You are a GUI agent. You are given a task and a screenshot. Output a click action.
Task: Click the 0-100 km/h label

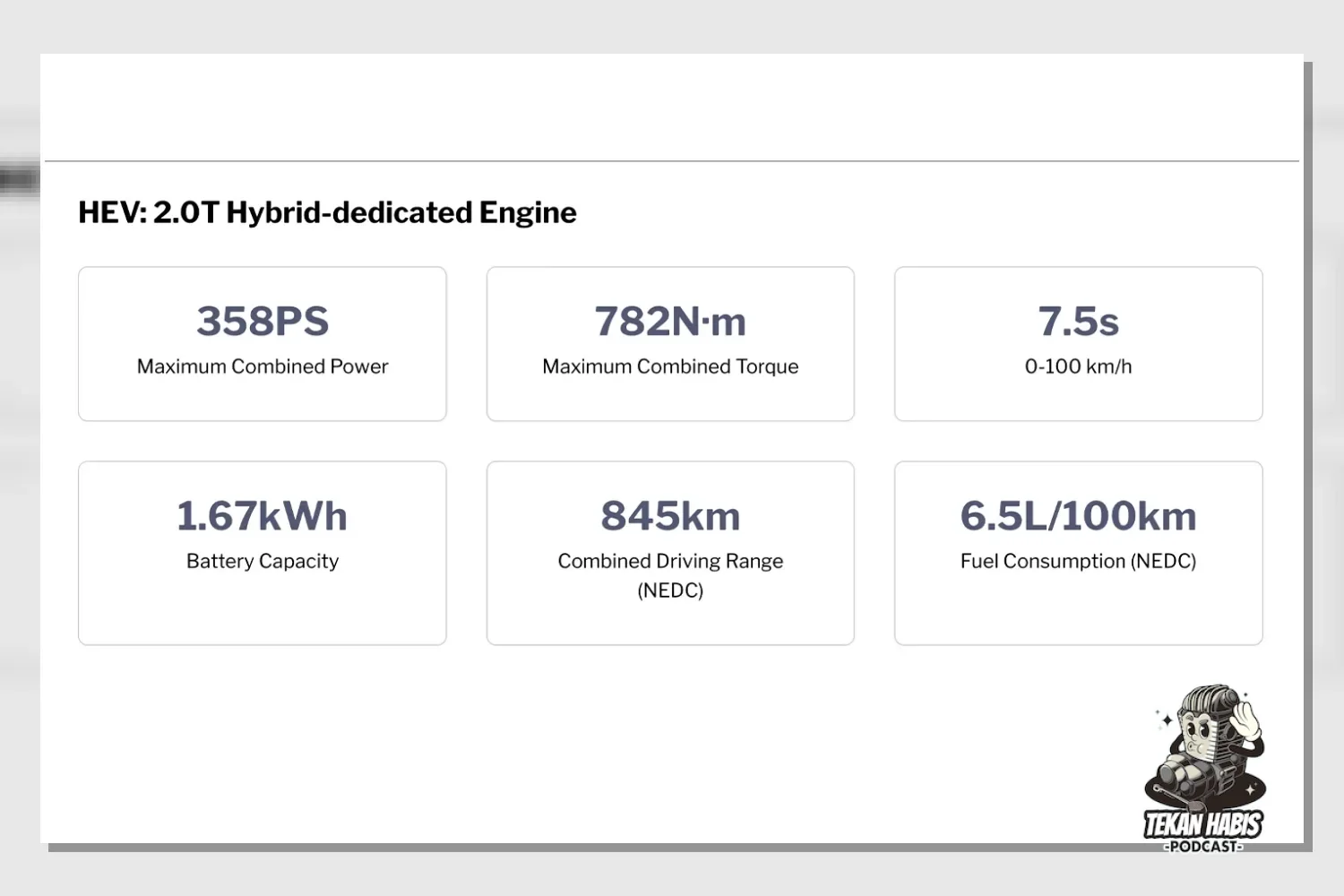(x=1079, y=366)
